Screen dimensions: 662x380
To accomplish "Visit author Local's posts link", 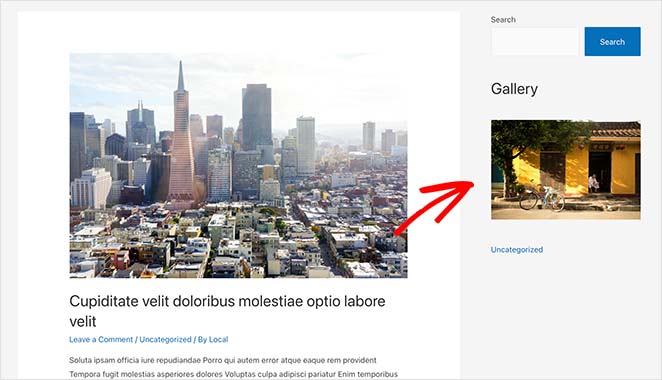I will pyautogui.click(x=219, y=339).
